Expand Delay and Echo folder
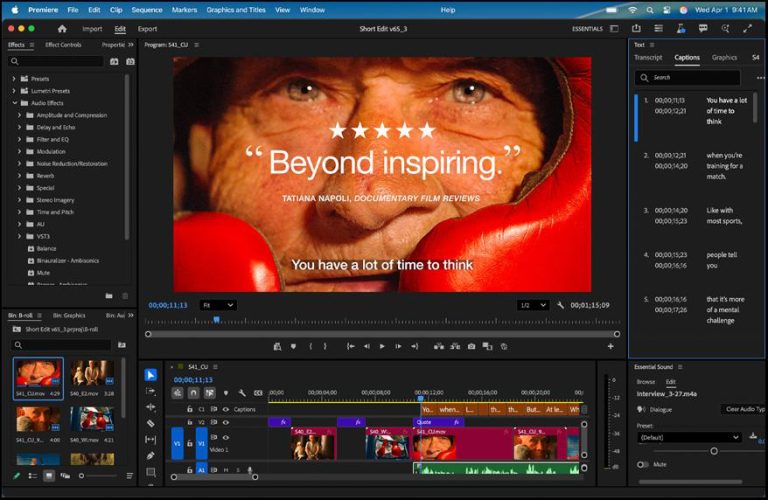This screenshot has width=768, height=500. [20, 127]
